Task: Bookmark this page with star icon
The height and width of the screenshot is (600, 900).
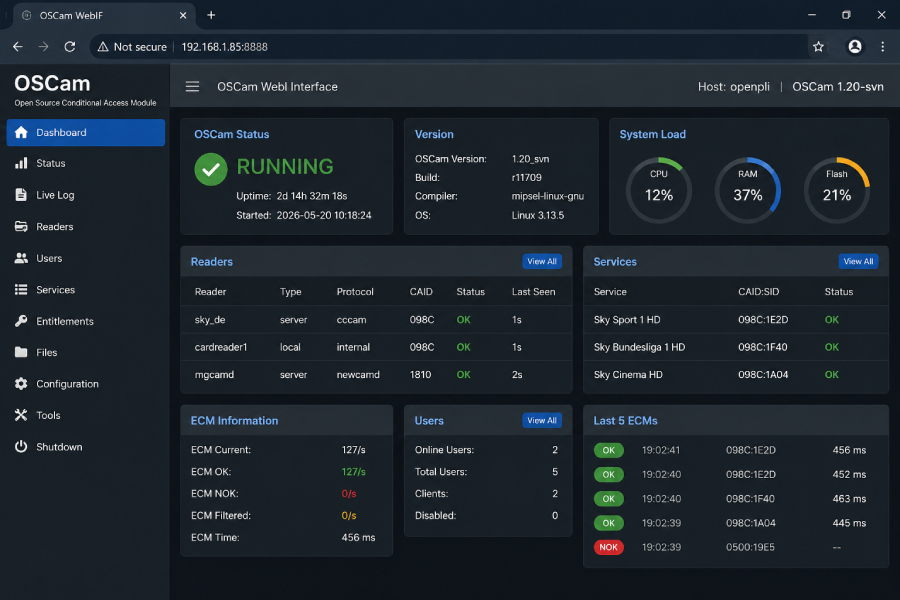Action: pos(818,47)
